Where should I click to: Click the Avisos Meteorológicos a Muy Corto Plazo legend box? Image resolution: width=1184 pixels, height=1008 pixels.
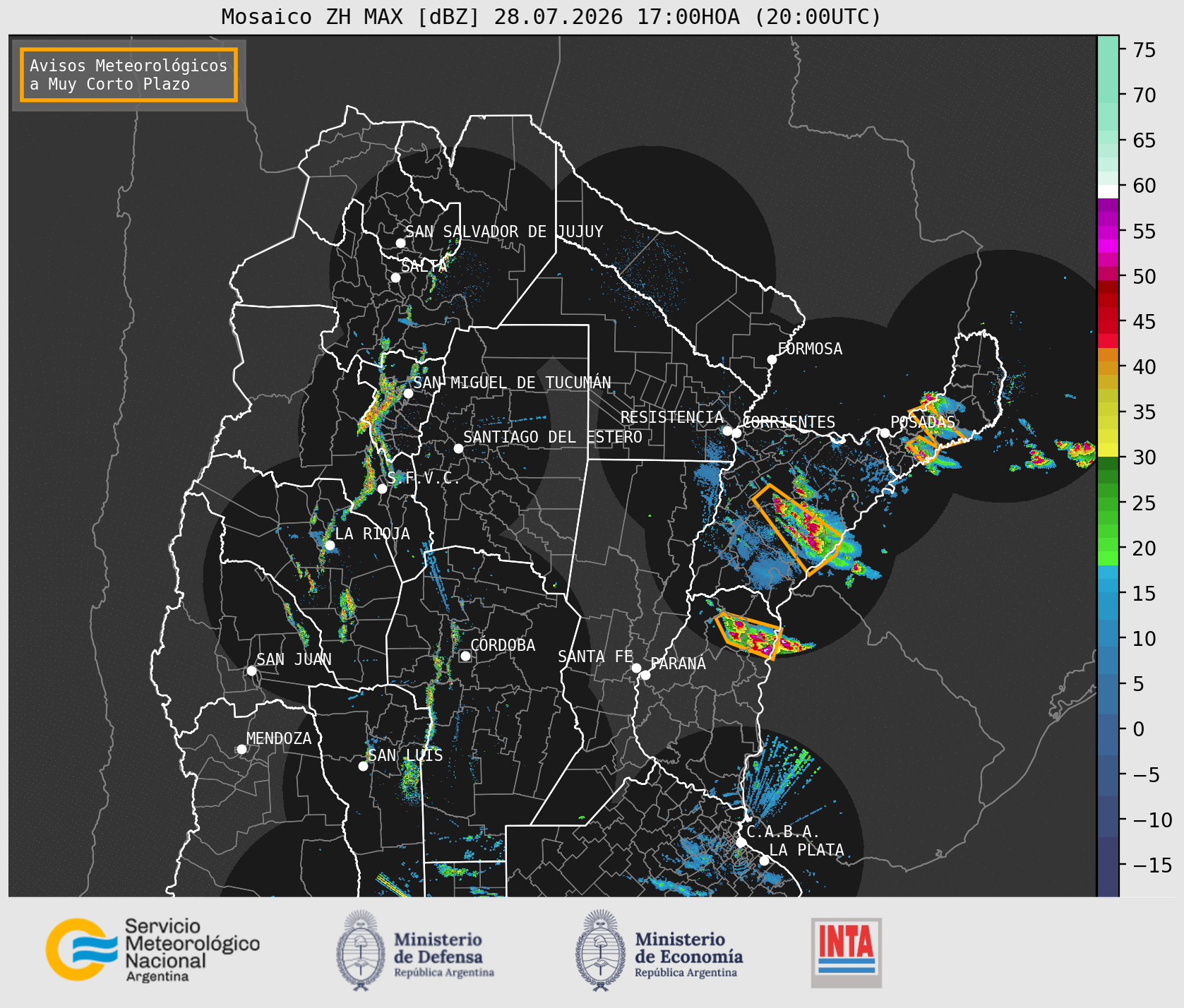(x=128, y=75)
